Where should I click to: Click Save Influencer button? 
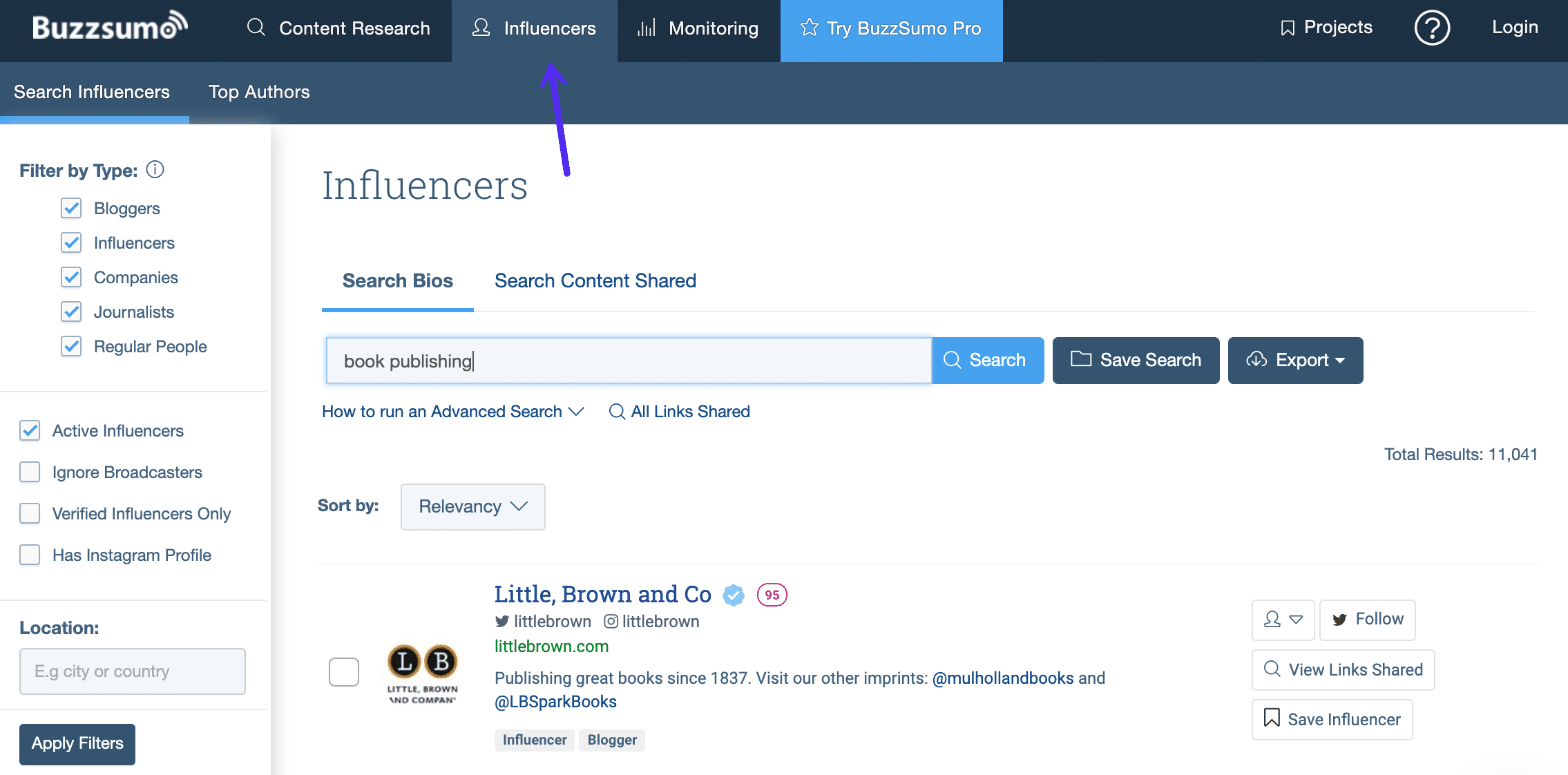[x=1332, y=719]
